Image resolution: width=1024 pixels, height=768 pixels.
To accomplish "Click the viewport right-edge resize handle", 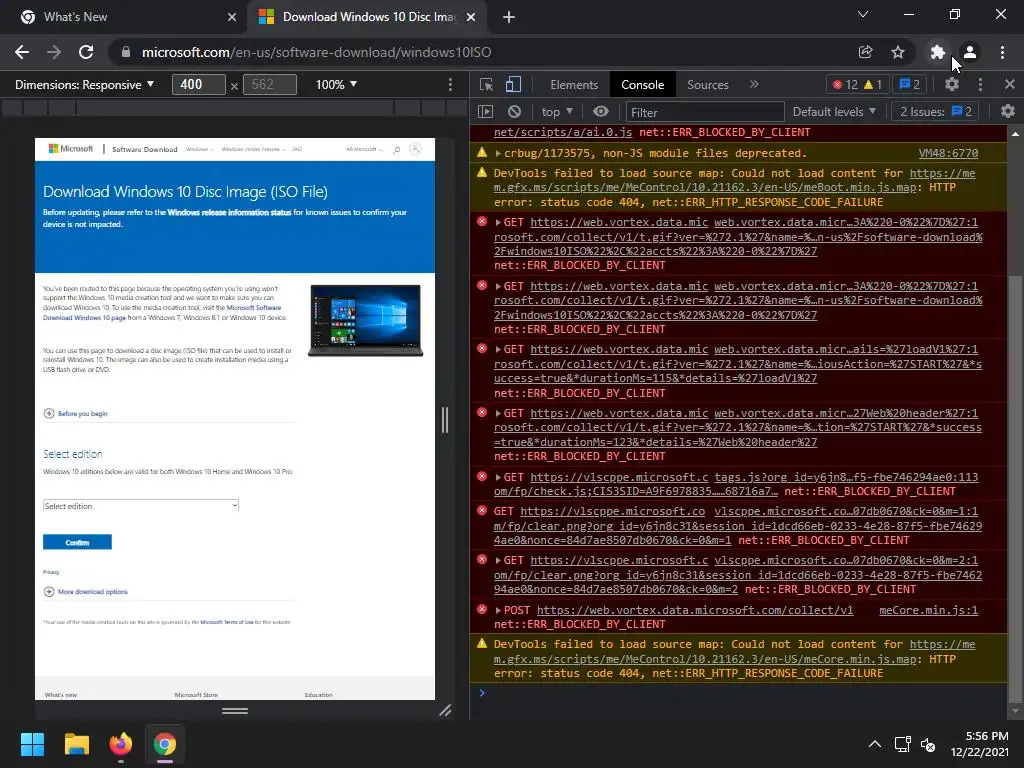I will coord(445,419).
